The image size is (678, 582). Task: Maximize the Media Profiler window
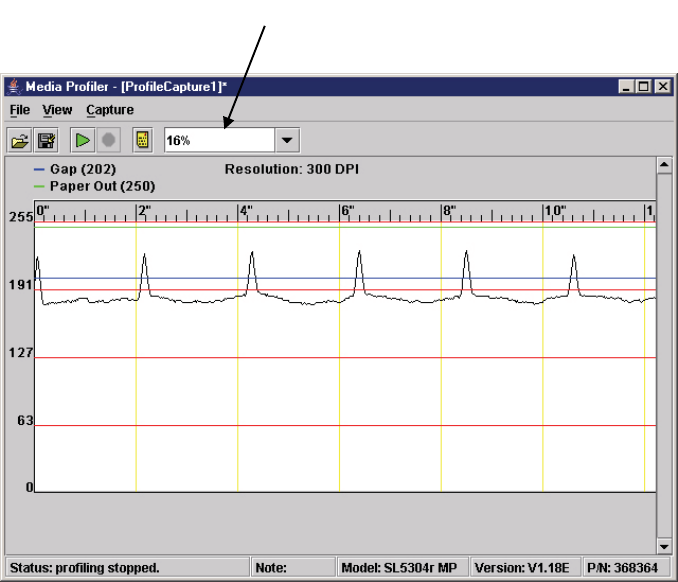[x=643, y=87]
